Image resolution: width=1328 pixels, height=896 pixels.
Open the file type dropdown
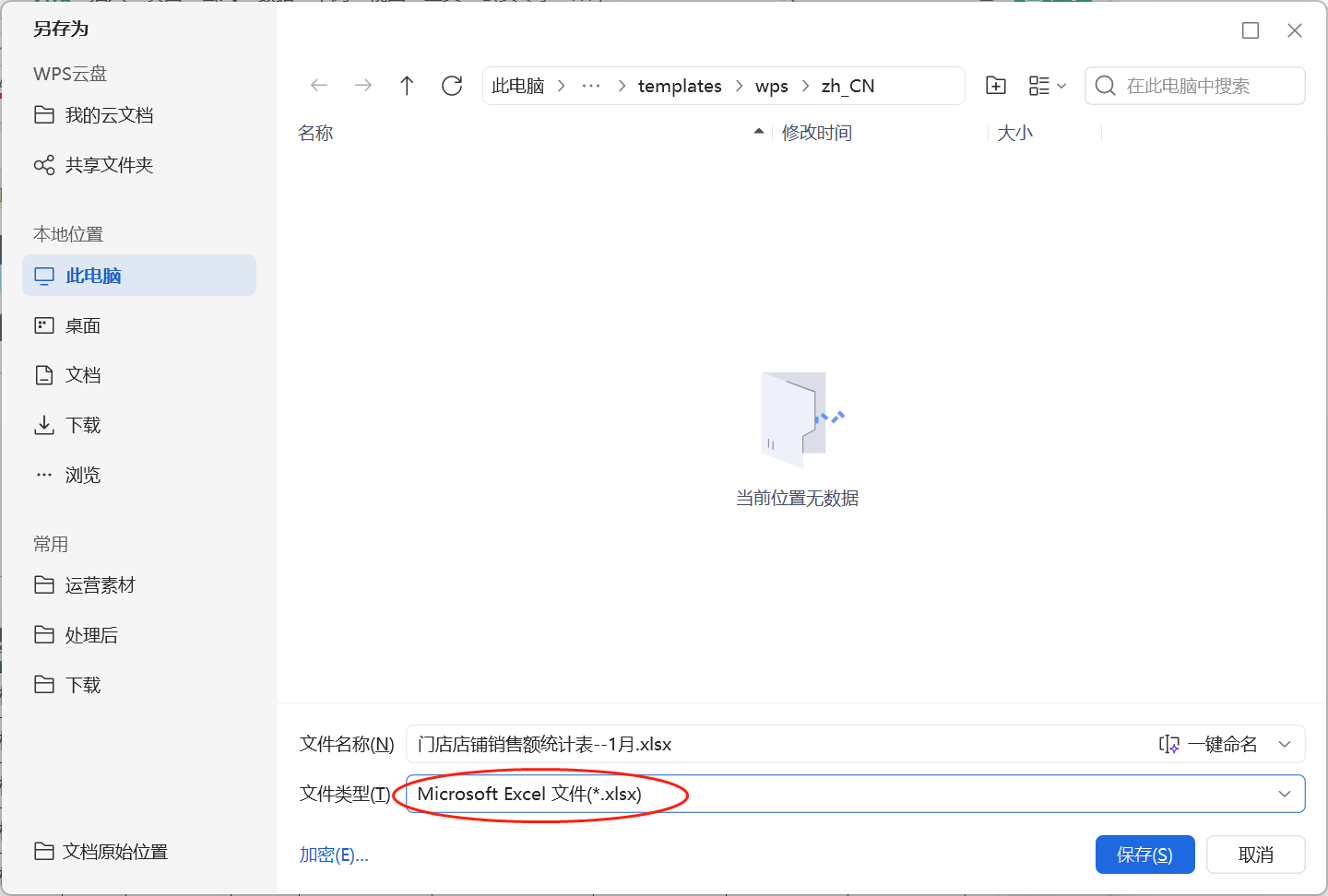(1285, 794)
